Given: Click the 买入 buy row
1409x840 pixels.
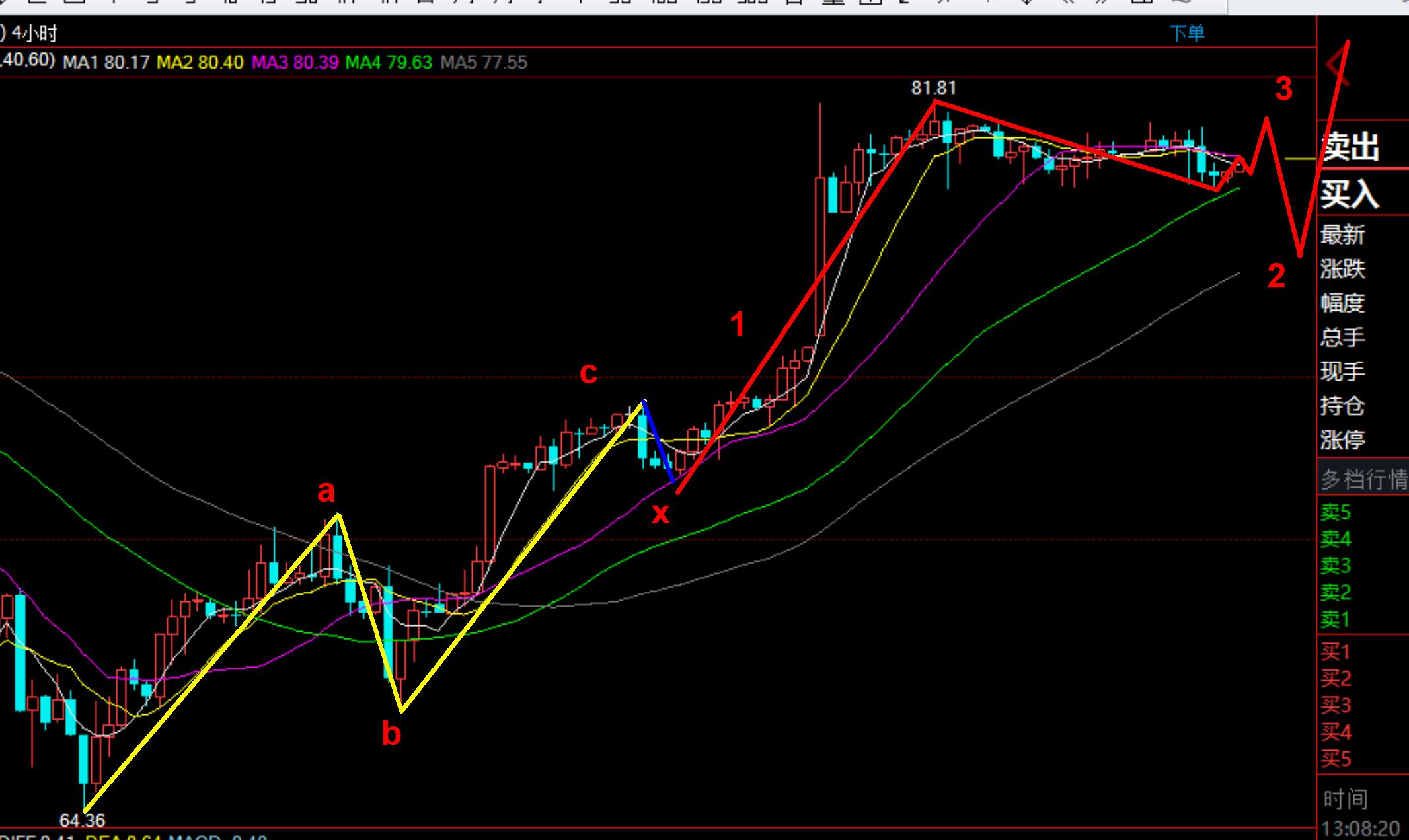Looking at the screenshot, I should (1351, 194).
